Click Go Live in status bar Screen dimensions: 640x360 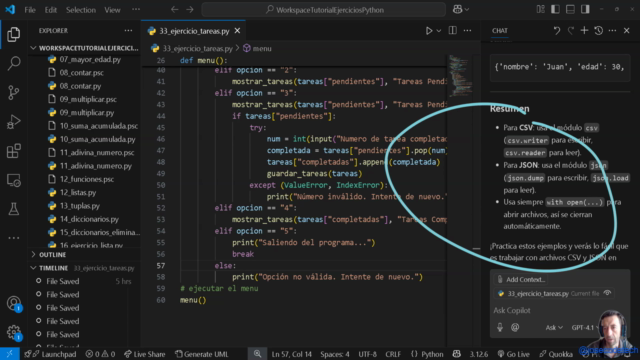coord(513,354)
